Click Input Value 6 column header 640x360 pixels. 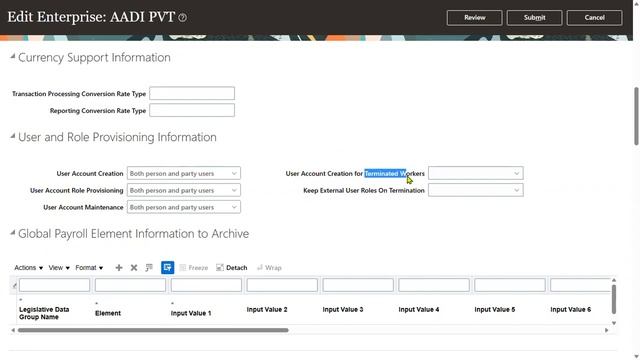pyautogui.click(x=571, y=309)
